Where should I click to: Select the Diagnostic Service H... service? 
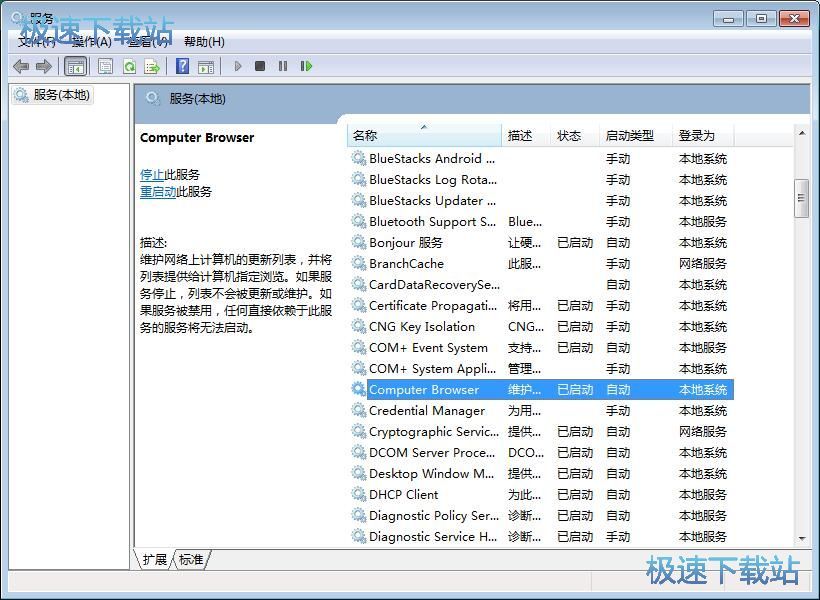pos(433,536)
